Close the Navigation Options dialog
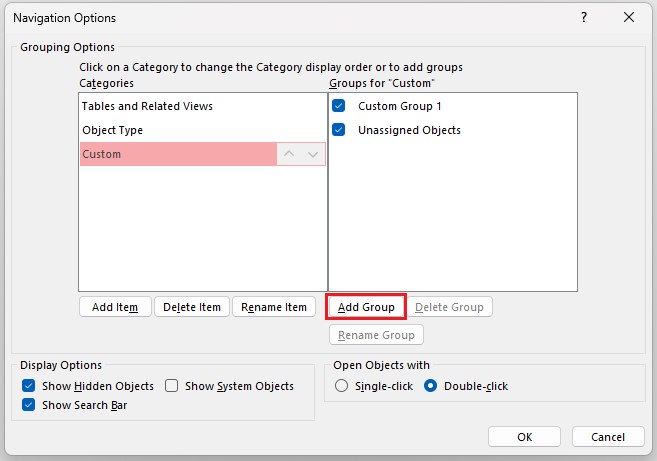This screenshot has width=657, height=461. [x=628, y=17]
